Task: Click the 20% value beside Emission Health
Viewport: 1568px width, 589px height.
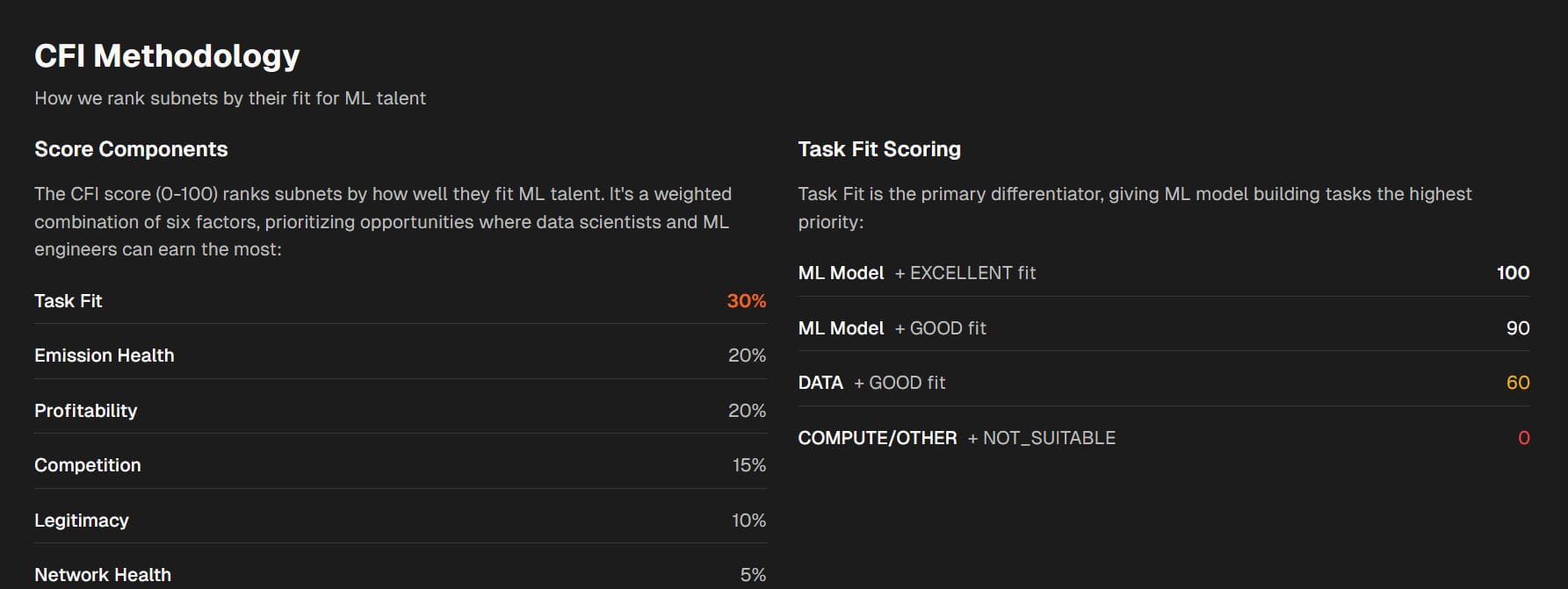Action: pos(747,356)
